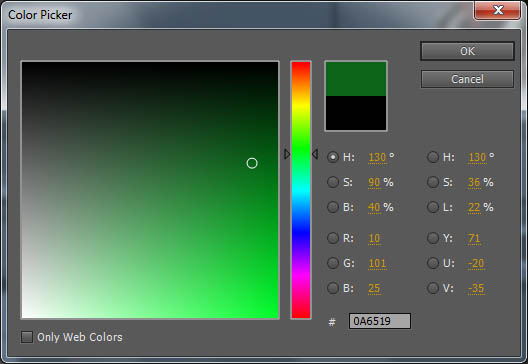Click the HSL hue value 130

click(x=477, y=158)
